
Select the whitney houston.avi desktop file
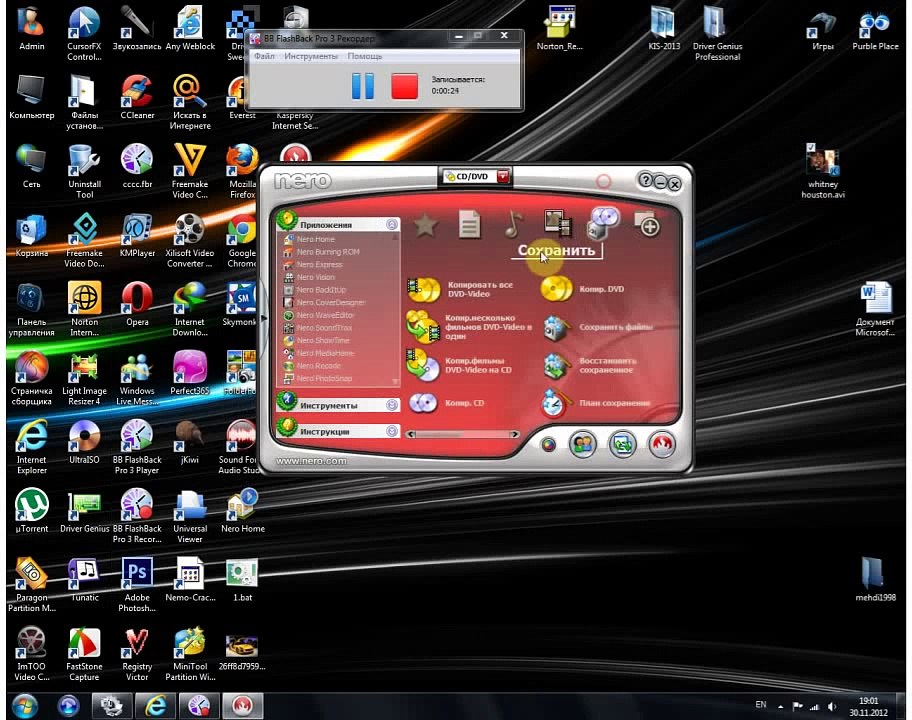tap(822, 171)
